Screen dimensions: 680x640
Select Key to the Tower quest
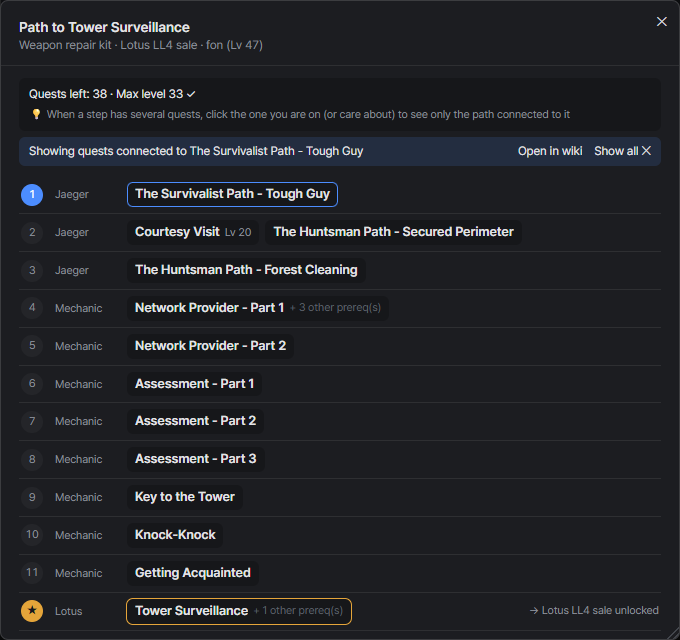pos(185,497)
